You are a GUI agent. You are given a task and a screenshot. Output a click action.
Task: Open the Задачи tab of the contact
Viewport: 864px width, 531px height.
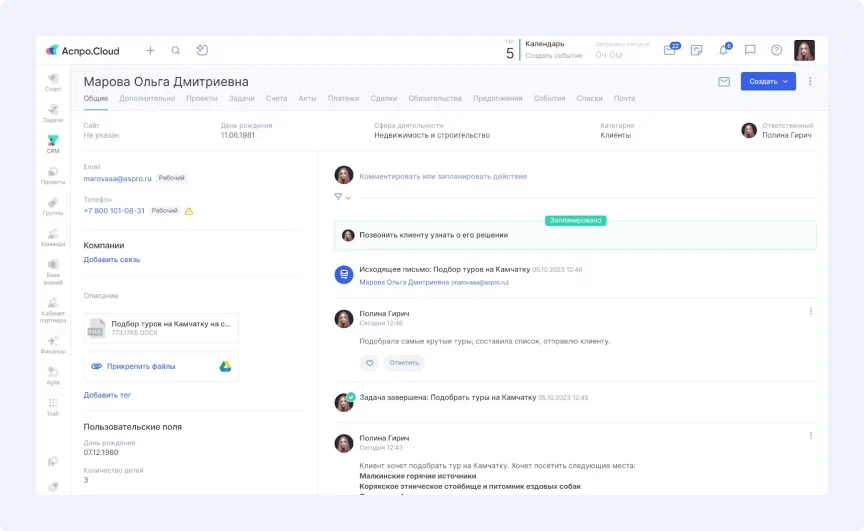pos(242,99)
